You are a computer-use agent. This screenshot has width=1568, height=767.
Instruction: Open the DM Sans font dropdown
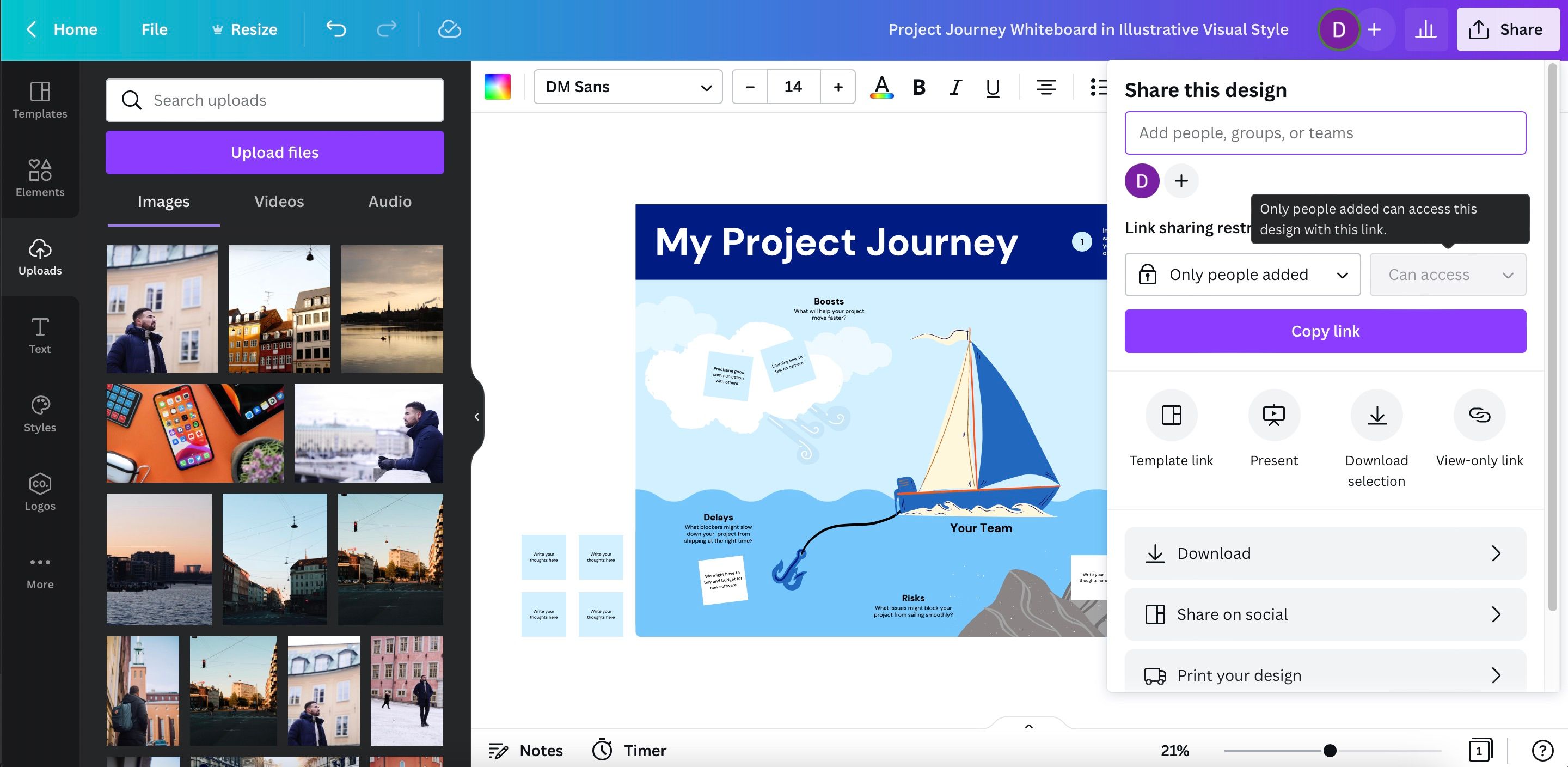[x=628, y=87]
